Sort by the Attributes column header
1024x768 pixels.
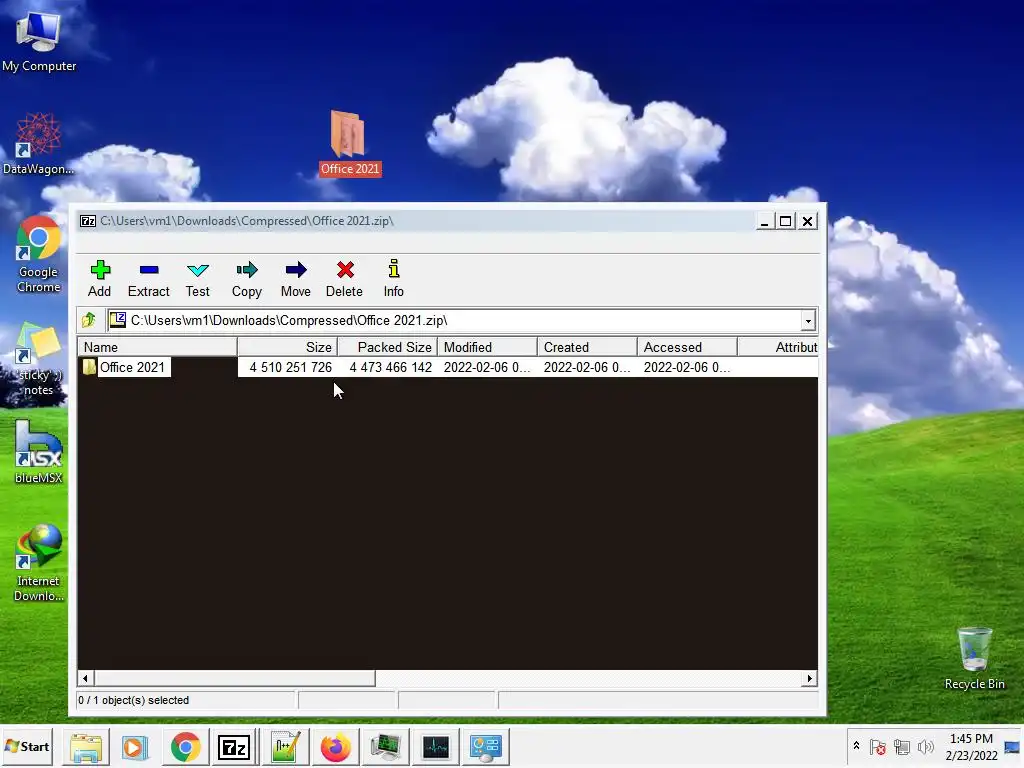(x=778, y=347)
